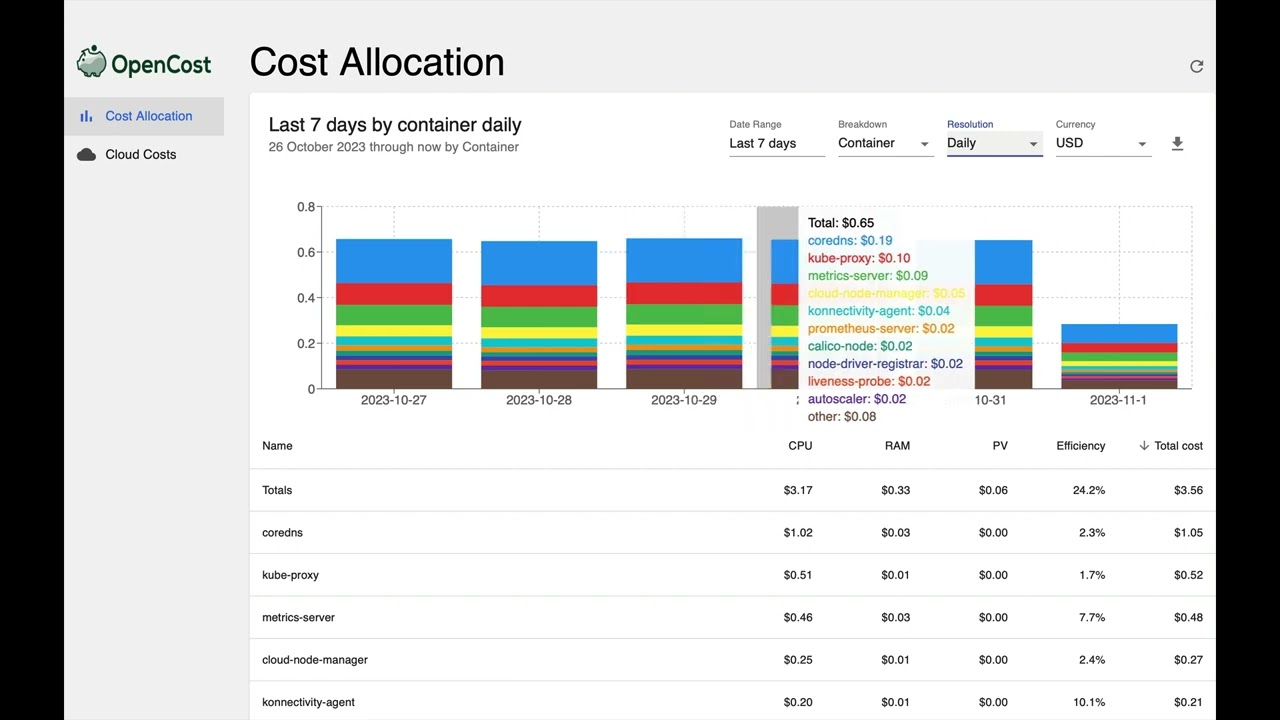Click the Total cost sort arrow icon

pyautogui.click(x=1144, y=446)
